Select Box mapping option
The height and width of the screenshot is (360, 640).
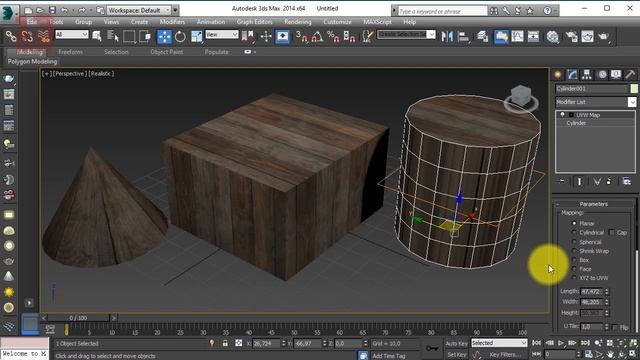pyautogui.click(x=574, y=260)
